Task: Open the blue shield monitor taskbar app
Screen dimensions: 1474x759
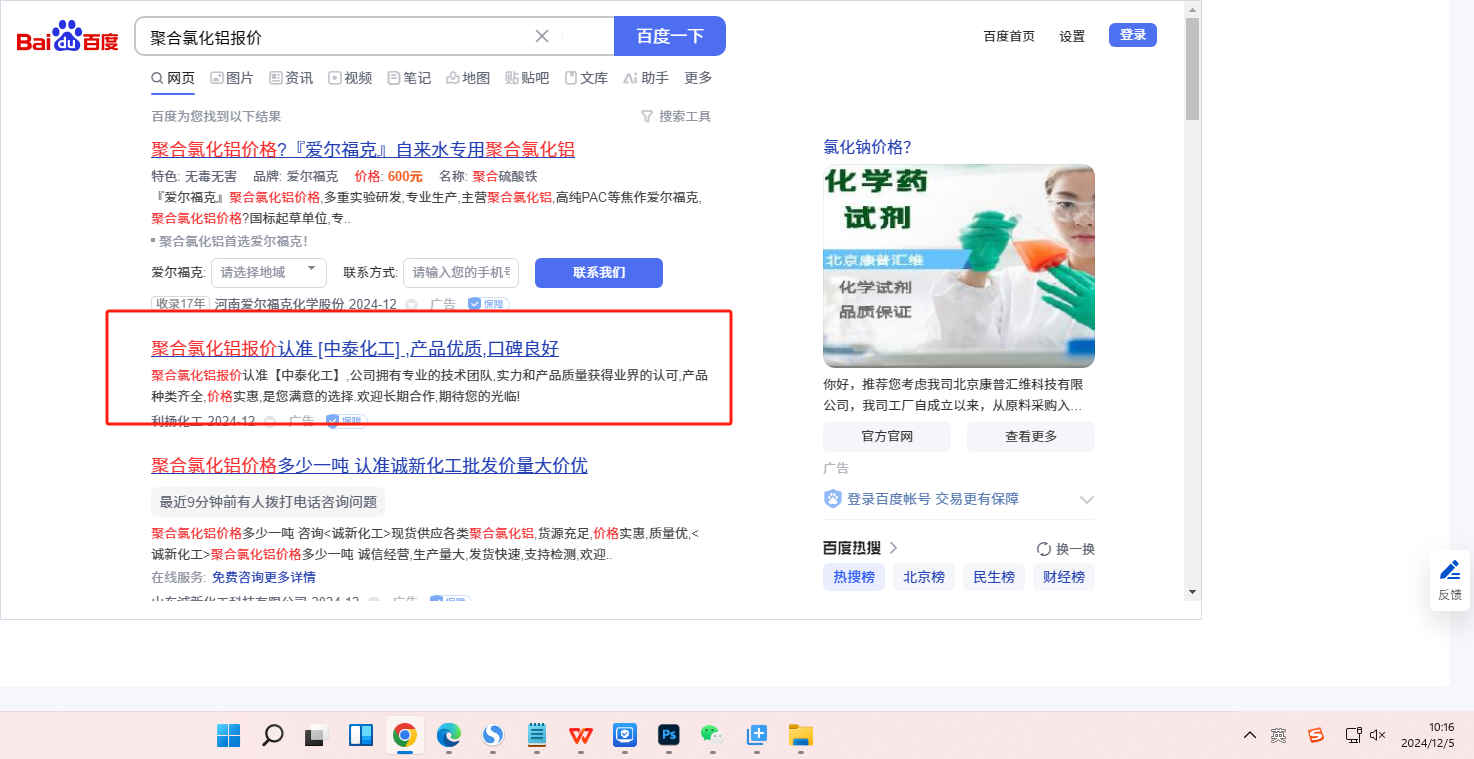Action: [625, 736]
